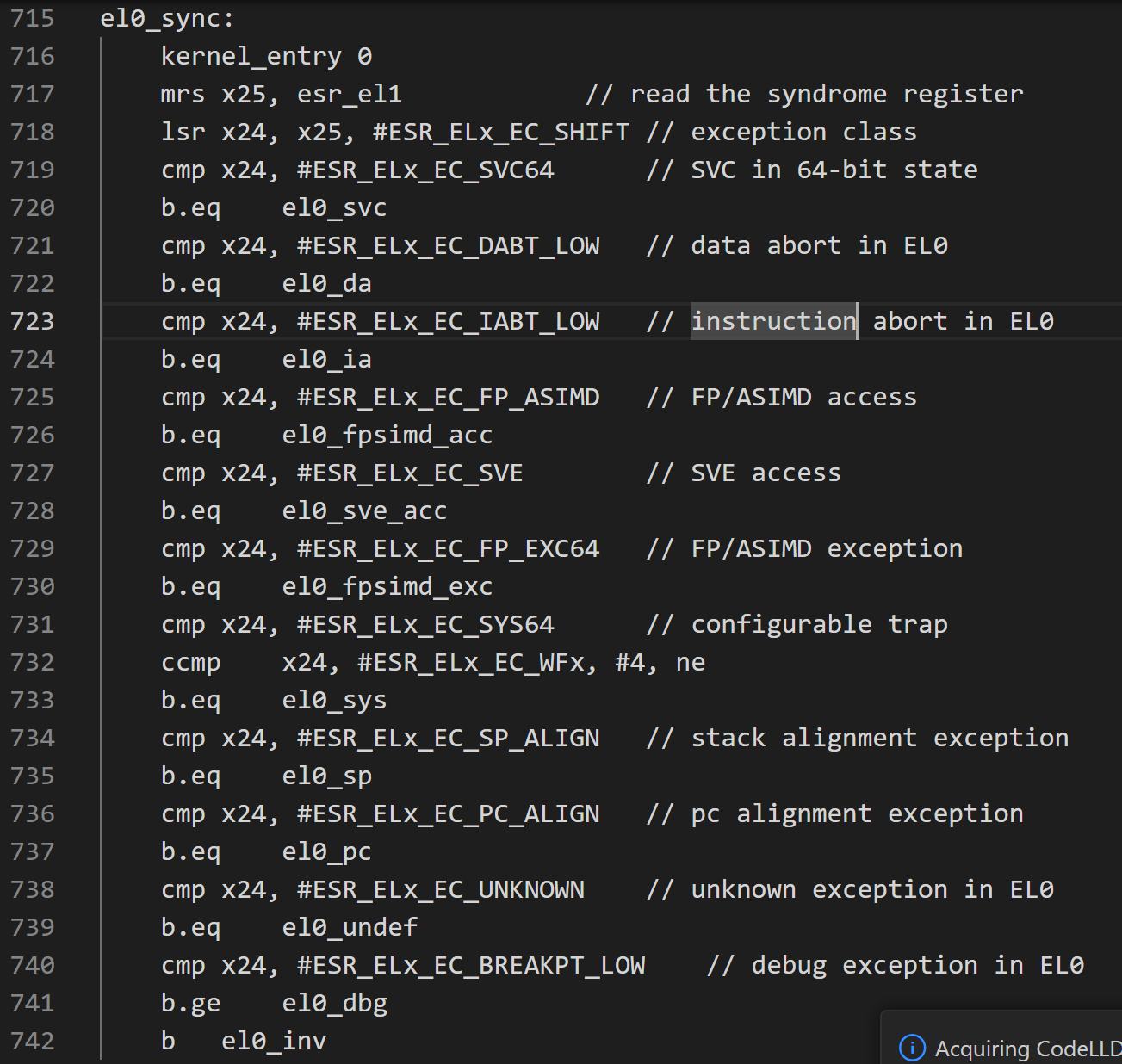The width and height of the screenshot is (1122, 1064).
Task: Click the kernel_entry macro call
Action: click(251, 56)
